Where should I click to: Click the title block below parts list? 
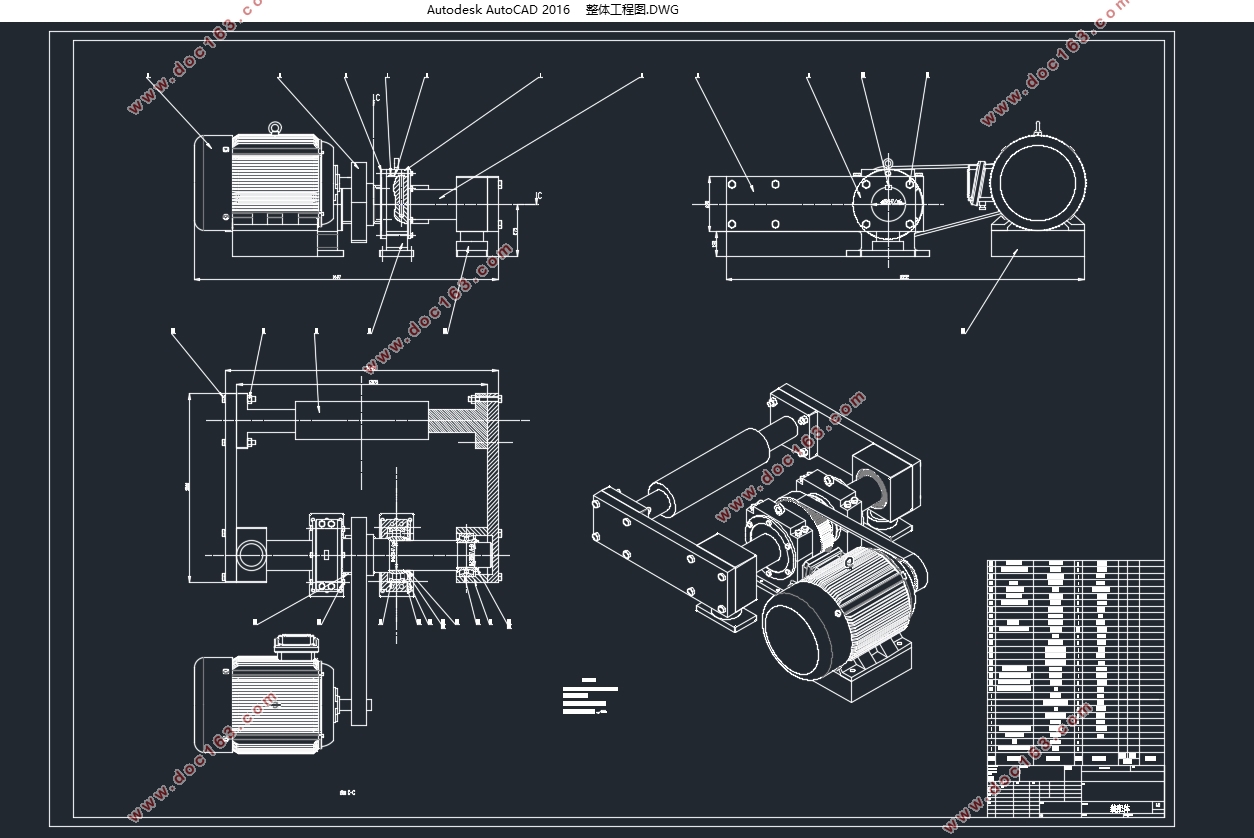pos(1076,790)
